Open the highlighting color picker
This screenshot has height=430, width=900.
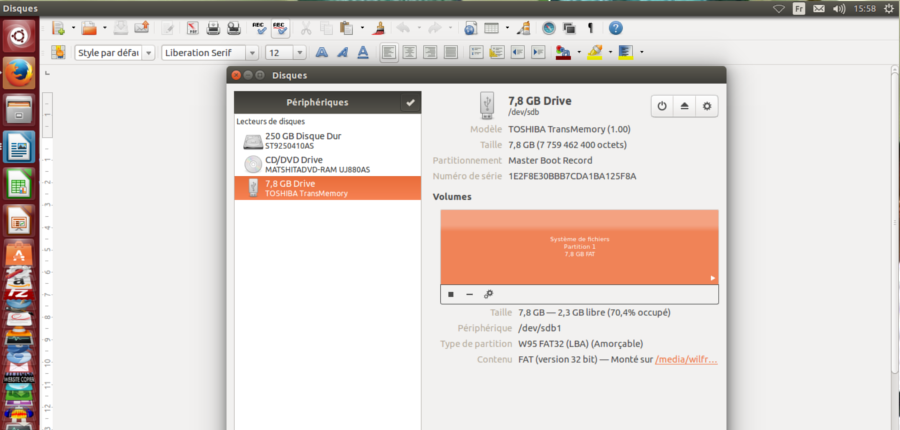coord(607,52)
